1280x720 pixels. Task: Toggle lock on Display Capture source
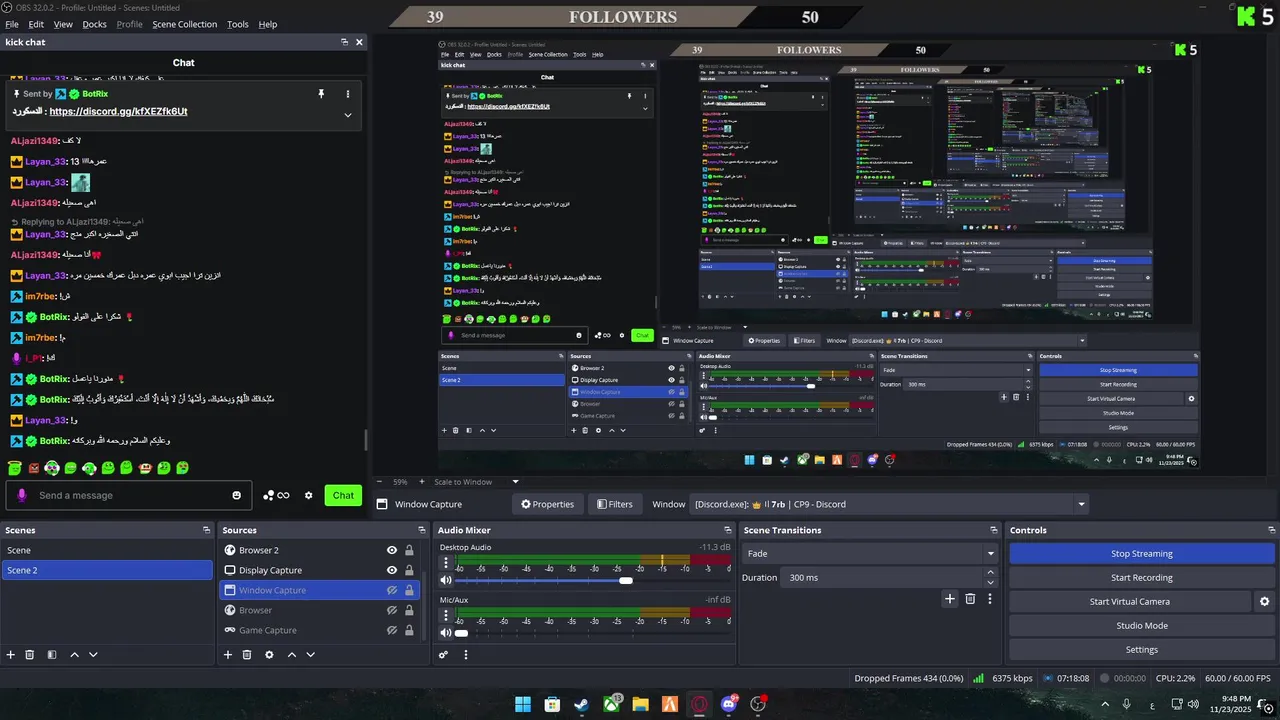[409, 570]
